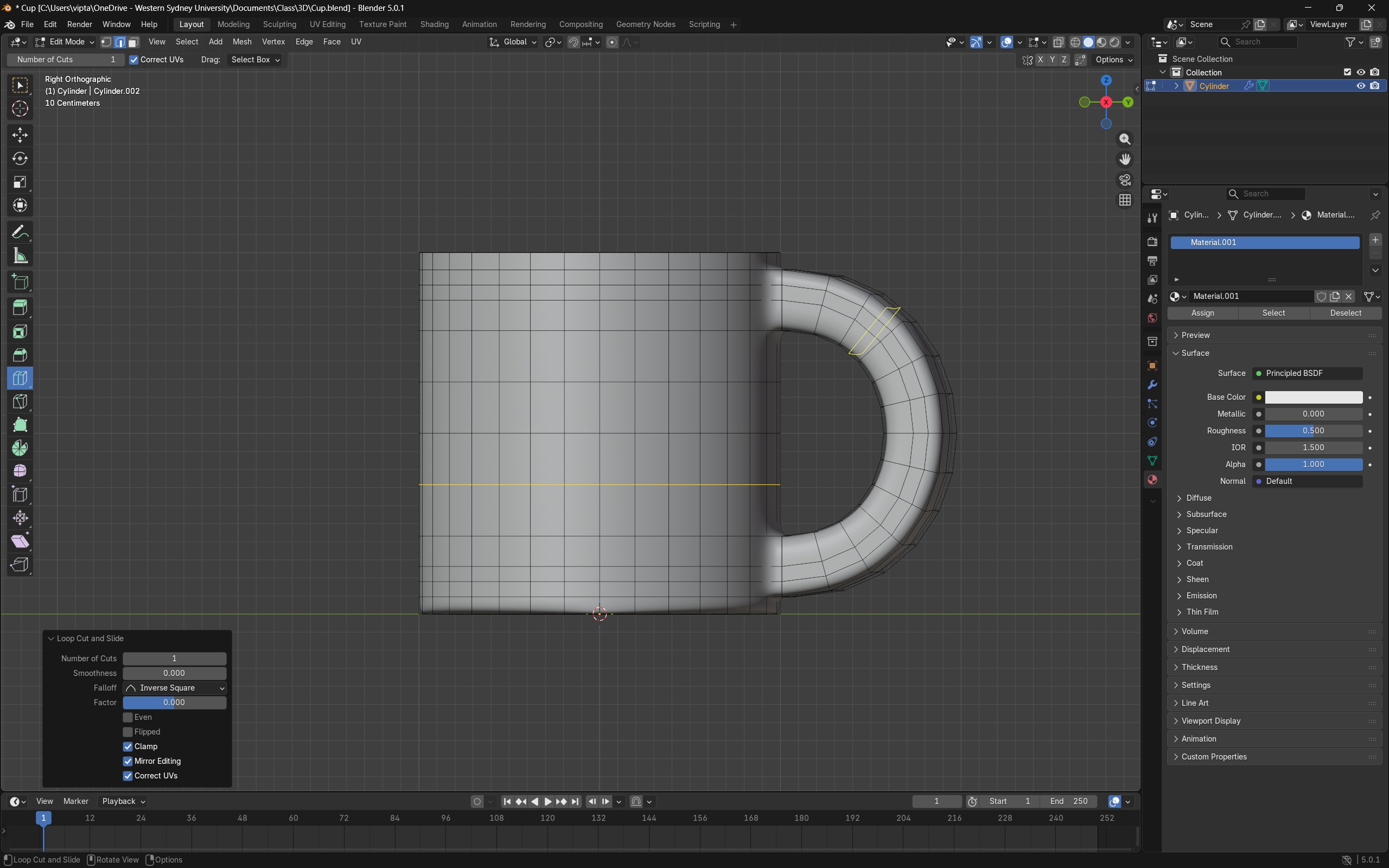Switch to face select mode icon
1389x868 pixels.
click(x=133, y=42)
